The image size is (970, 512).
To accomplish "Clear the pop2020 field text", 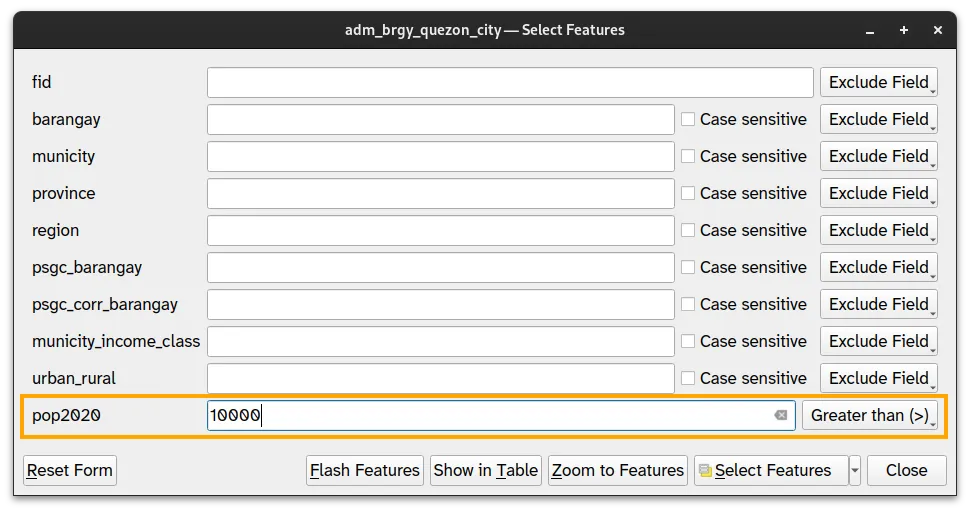I will [781, 415].
